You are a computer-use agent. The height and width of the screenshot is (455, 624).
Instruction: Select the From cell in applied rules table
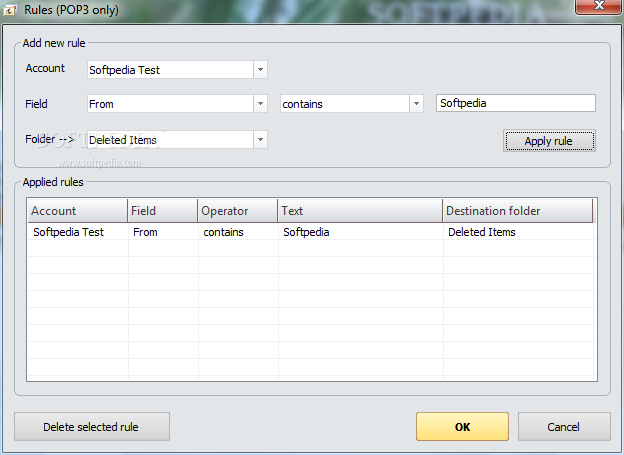pos(163,232)
